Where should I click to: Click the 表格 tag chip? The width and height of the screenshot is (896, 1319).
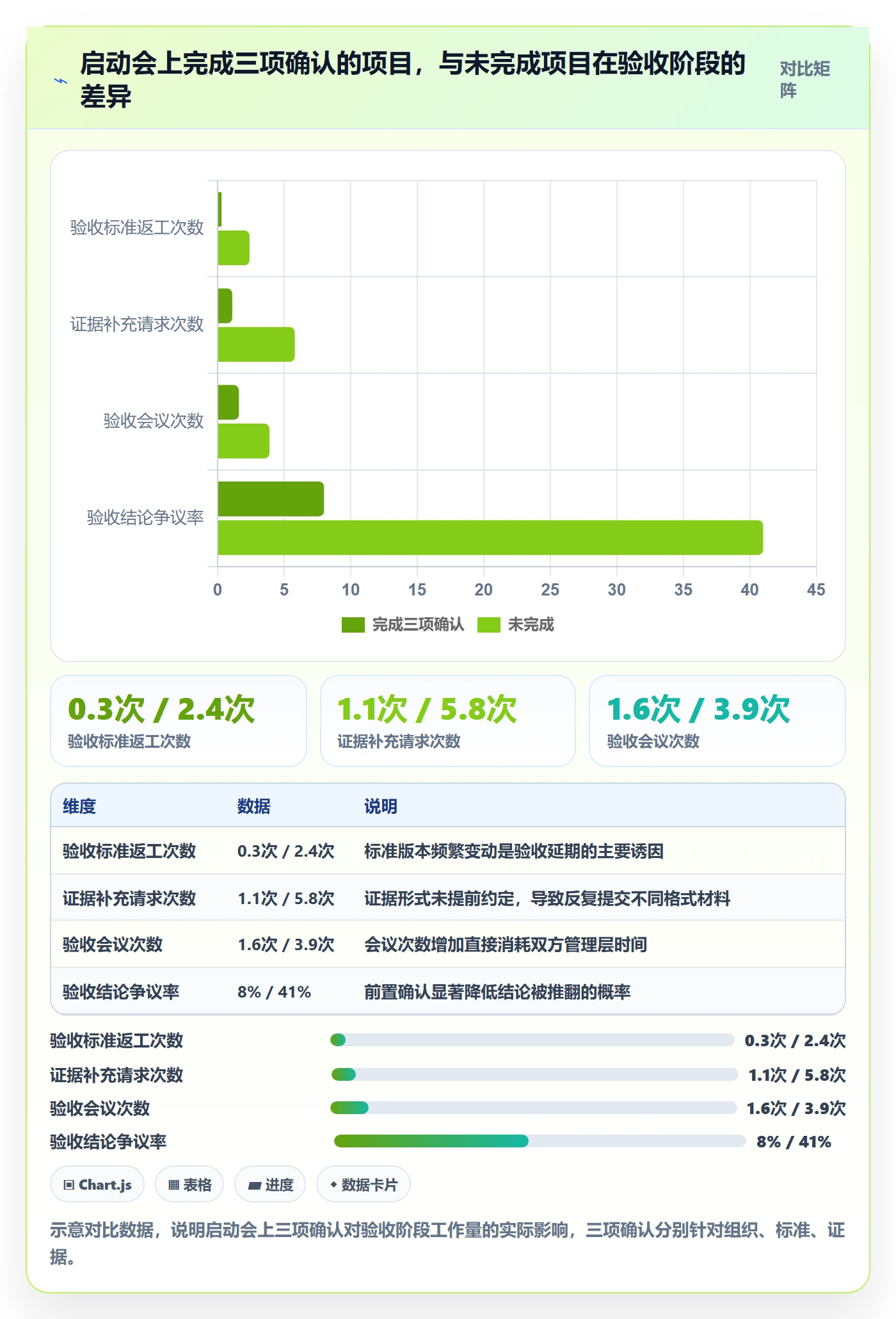point(189,1185)
